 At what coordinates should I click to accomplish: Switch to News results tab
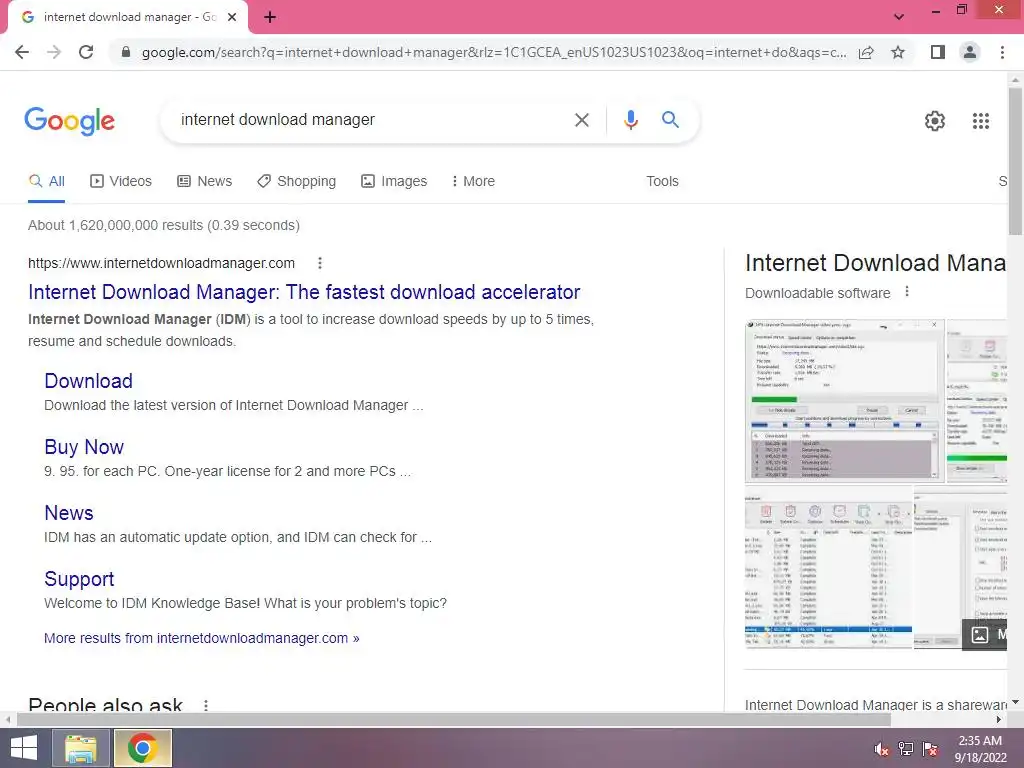click(204, 182)
